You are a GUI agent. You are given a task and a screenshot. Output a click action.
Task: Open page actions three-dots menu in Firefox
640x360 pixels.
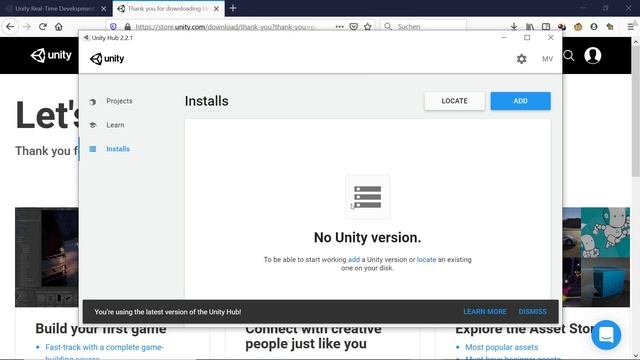pos(339,27)
